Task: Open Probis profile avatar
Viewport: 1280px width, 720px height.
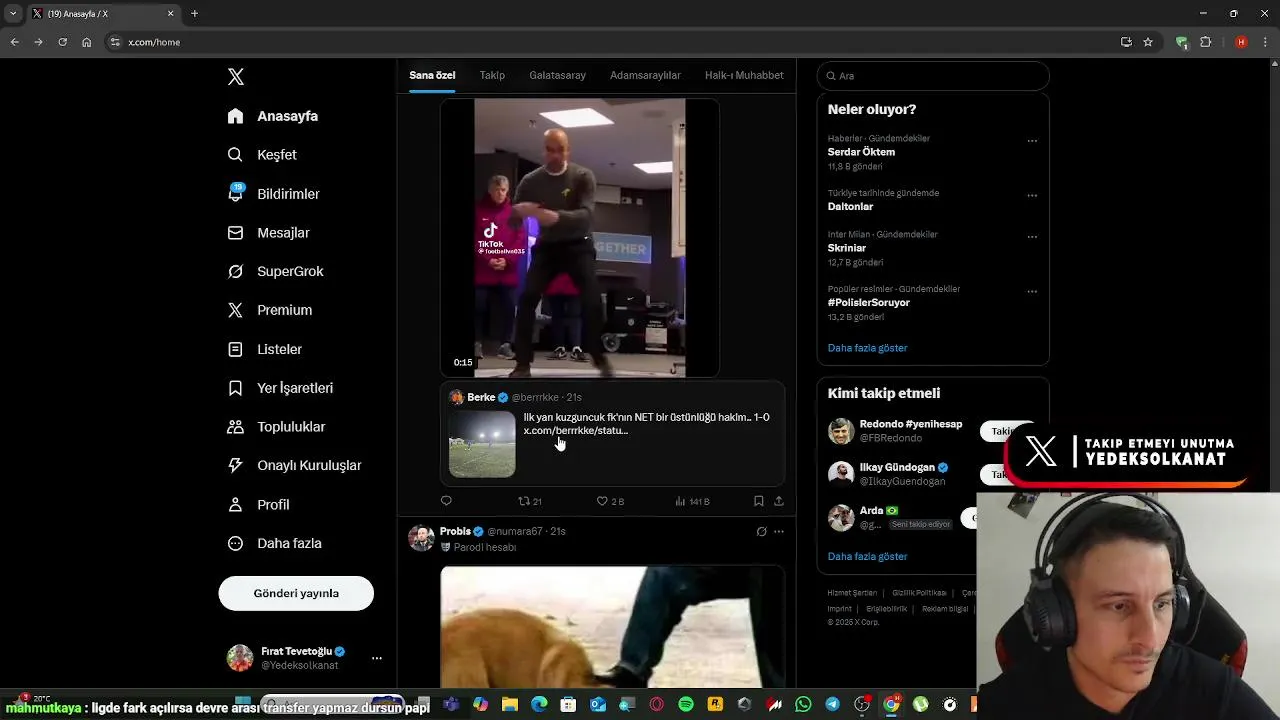Action: pyautogui.click(x=421, y=538)
